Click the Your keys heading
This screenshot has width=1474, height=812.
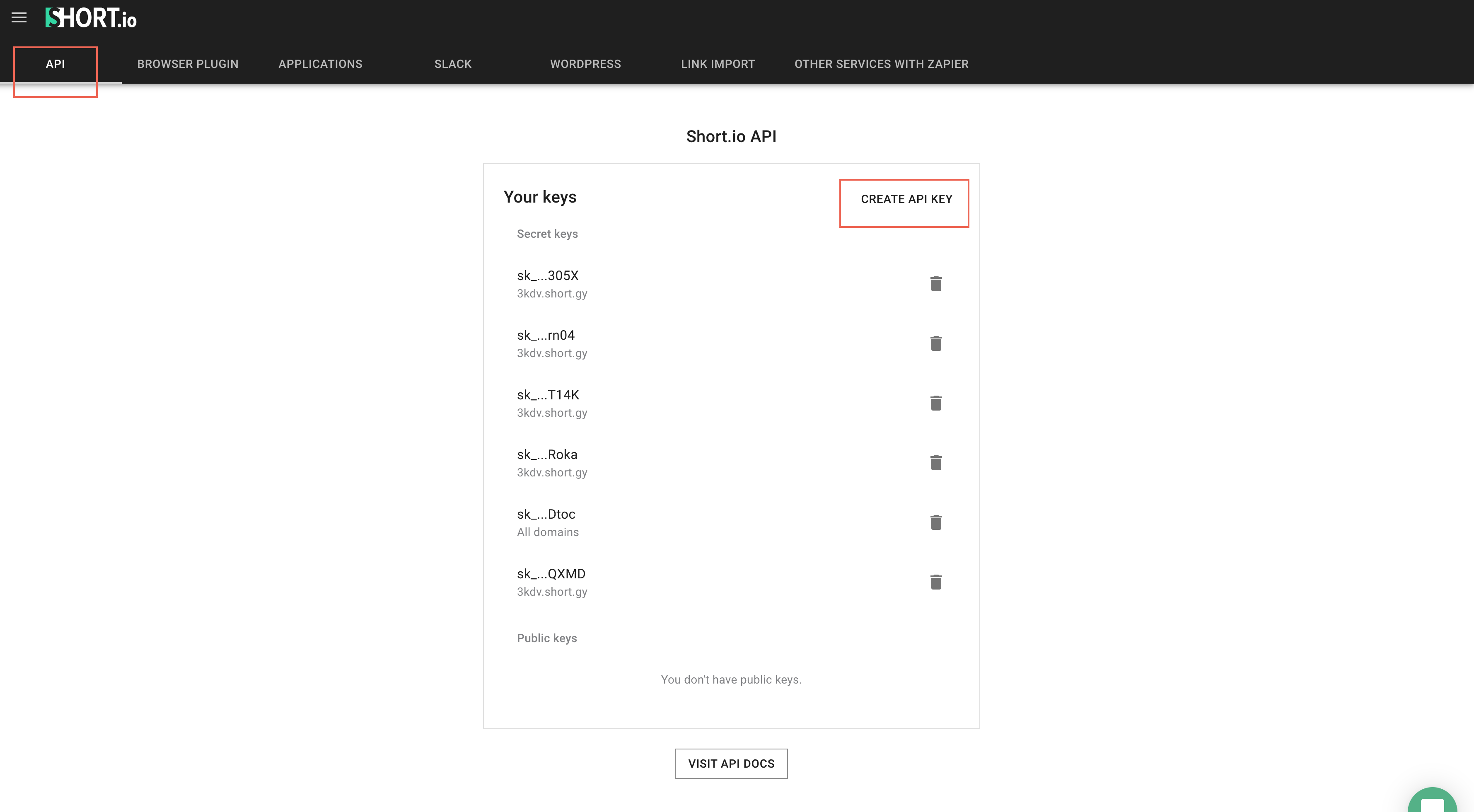point(540,197)
